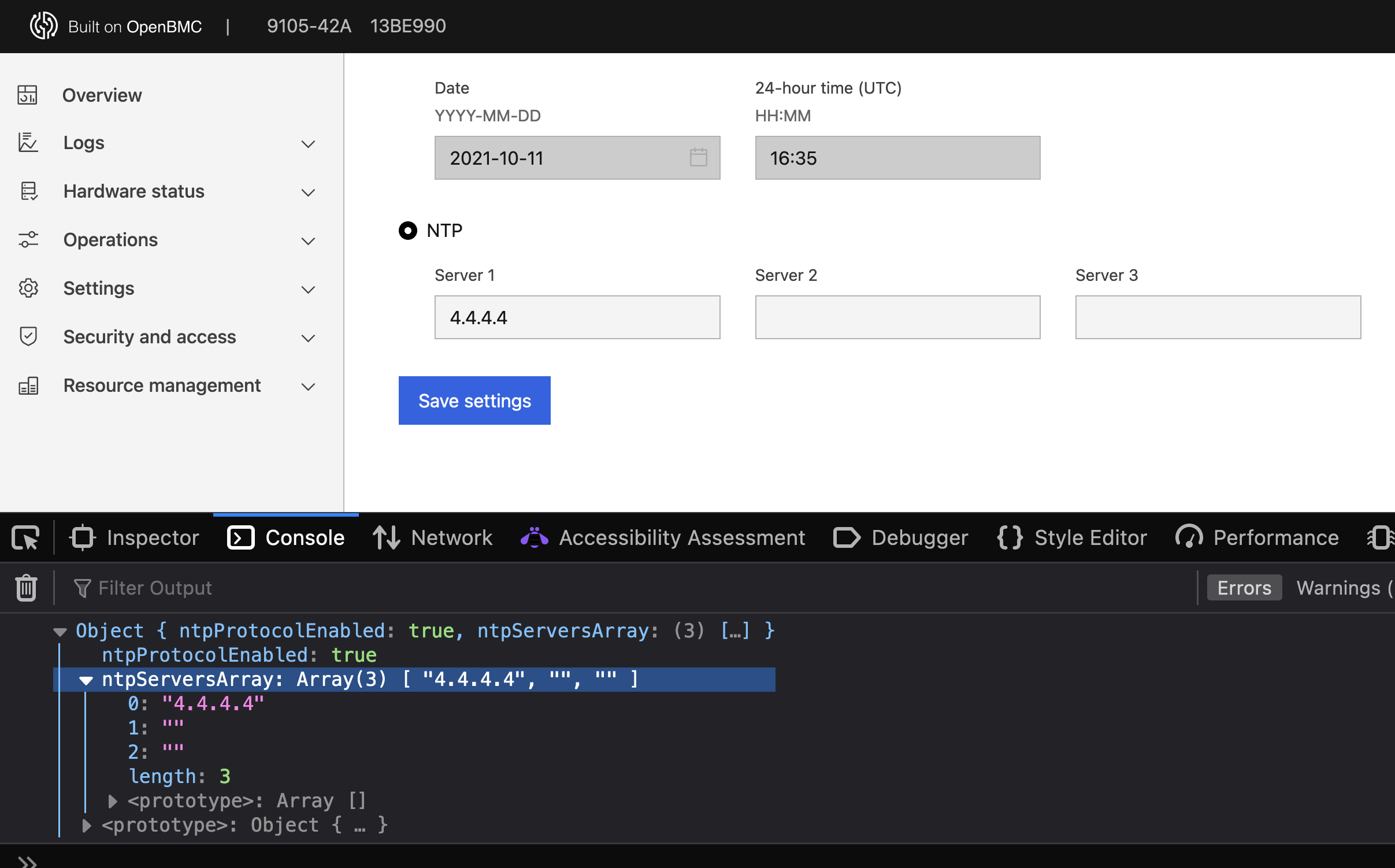This screenshot has width=1395, height=868.
Task: Click the empty Server 2 input field
Action: point(896,317)
